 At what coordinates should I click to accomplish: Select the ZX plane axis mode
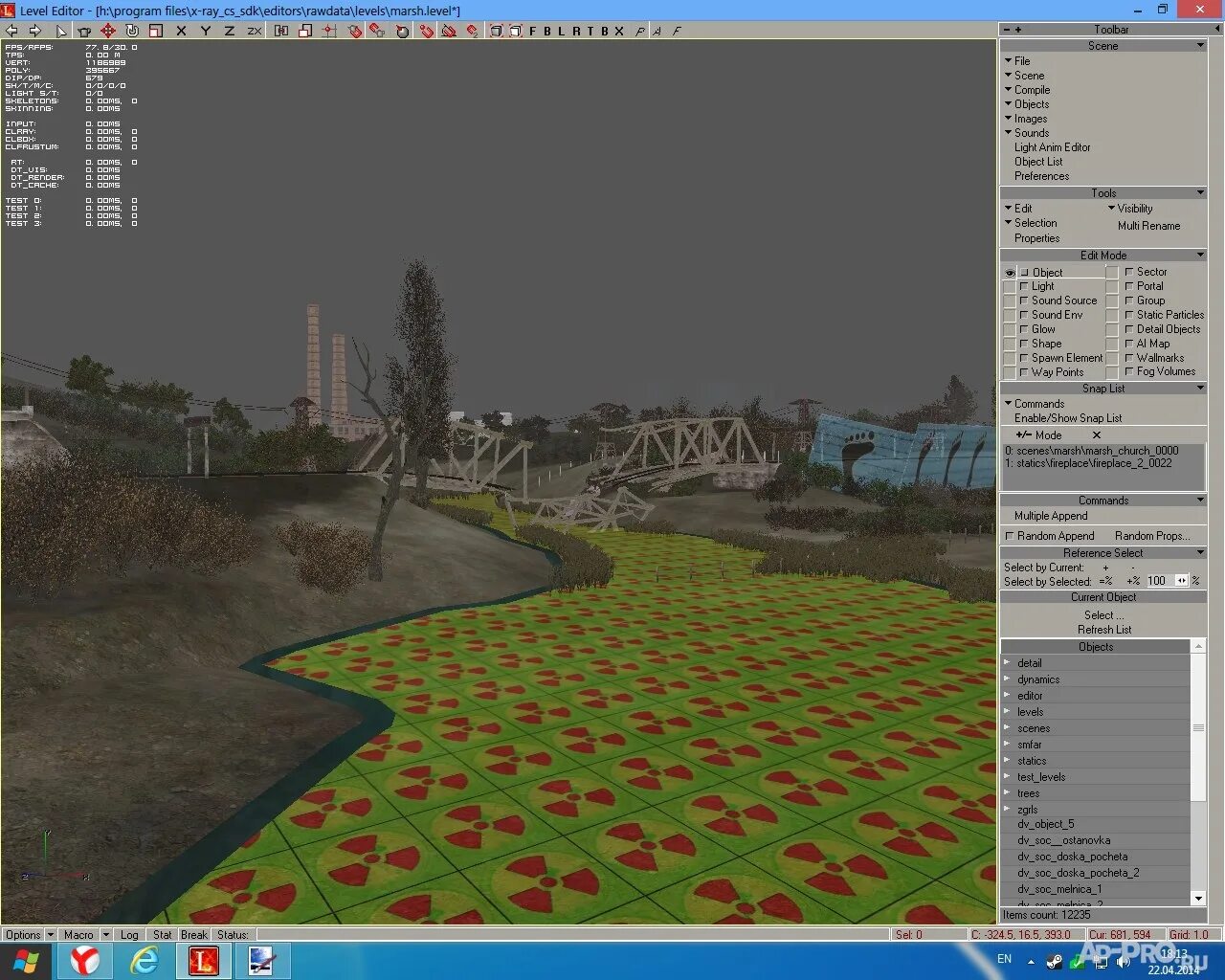[254, 31]
